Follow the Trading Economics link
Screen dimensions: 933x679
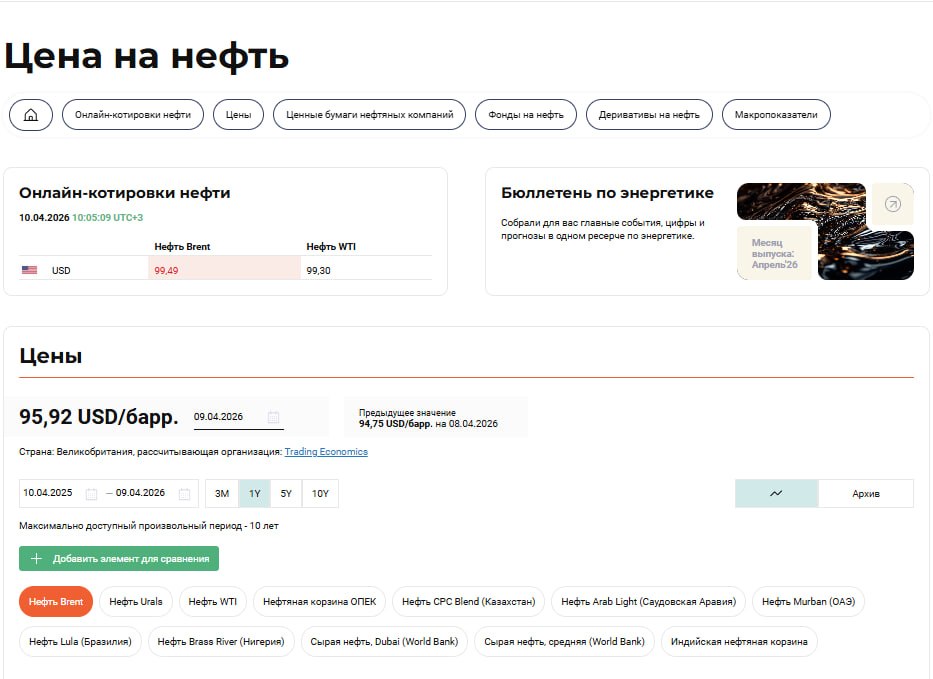coord(326,452)
